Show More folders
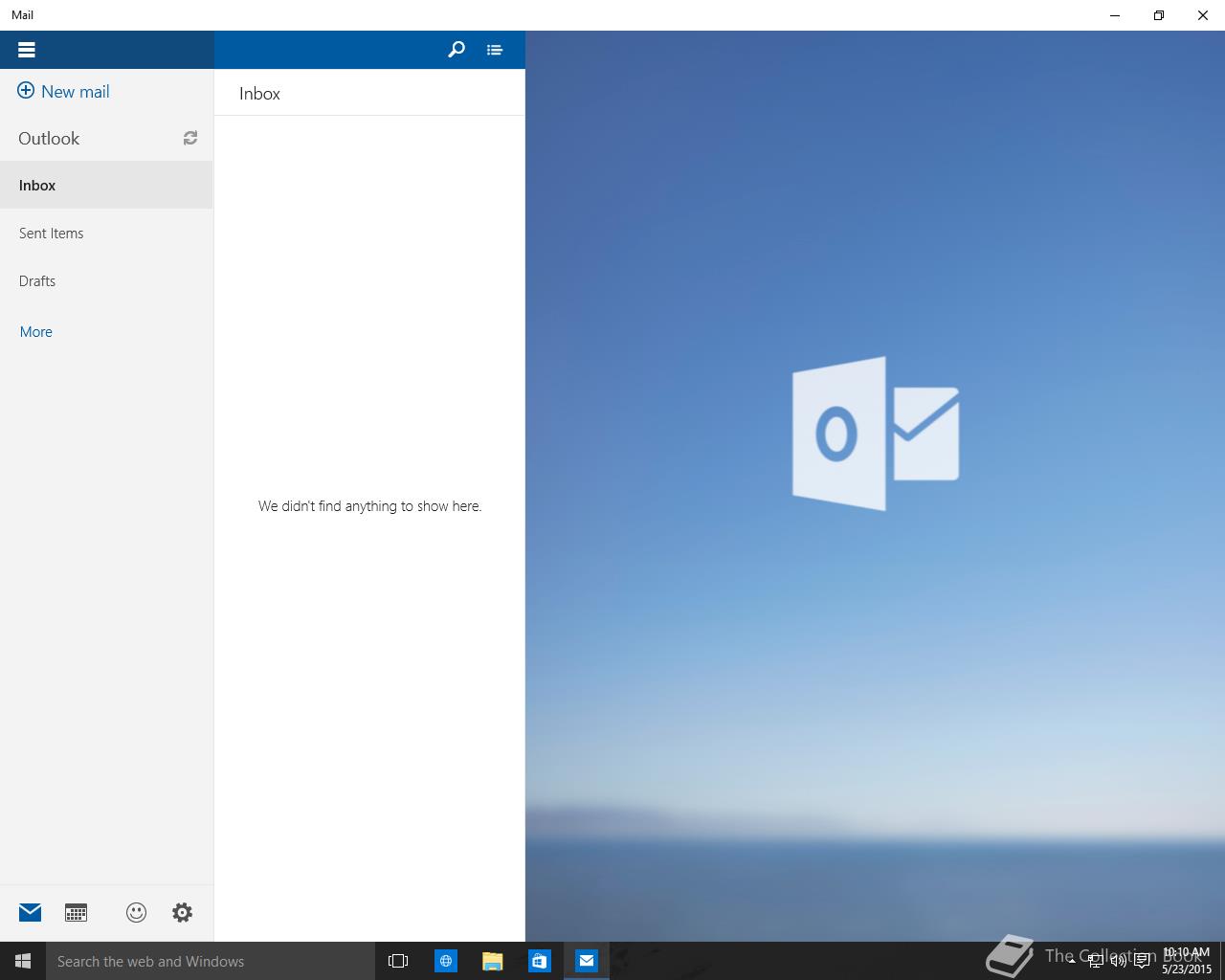 pyautogui.click(x=36, y=332)
